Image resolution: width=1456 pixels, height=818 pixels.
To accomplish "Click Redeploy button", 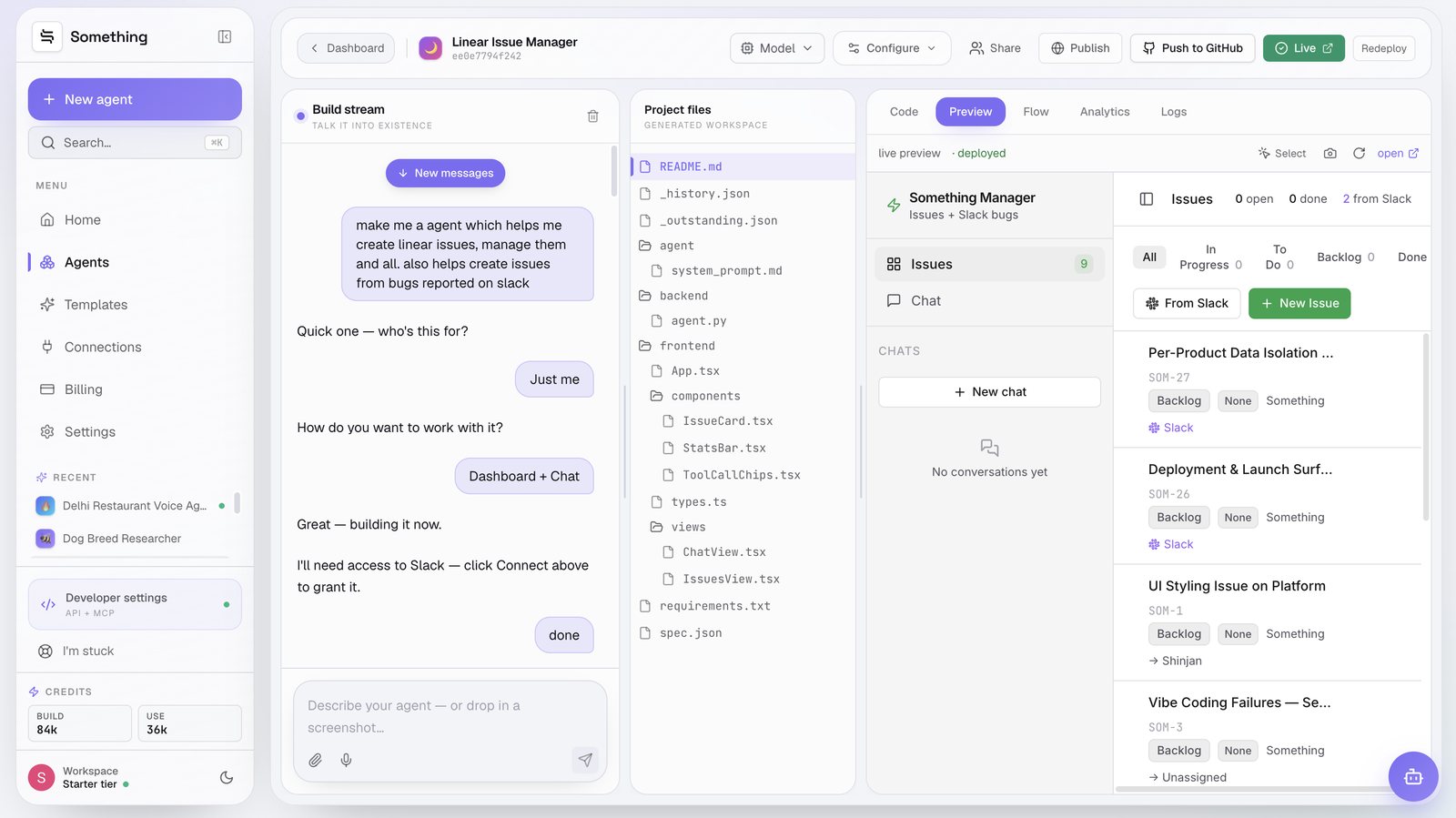I will coord(1384,48).
